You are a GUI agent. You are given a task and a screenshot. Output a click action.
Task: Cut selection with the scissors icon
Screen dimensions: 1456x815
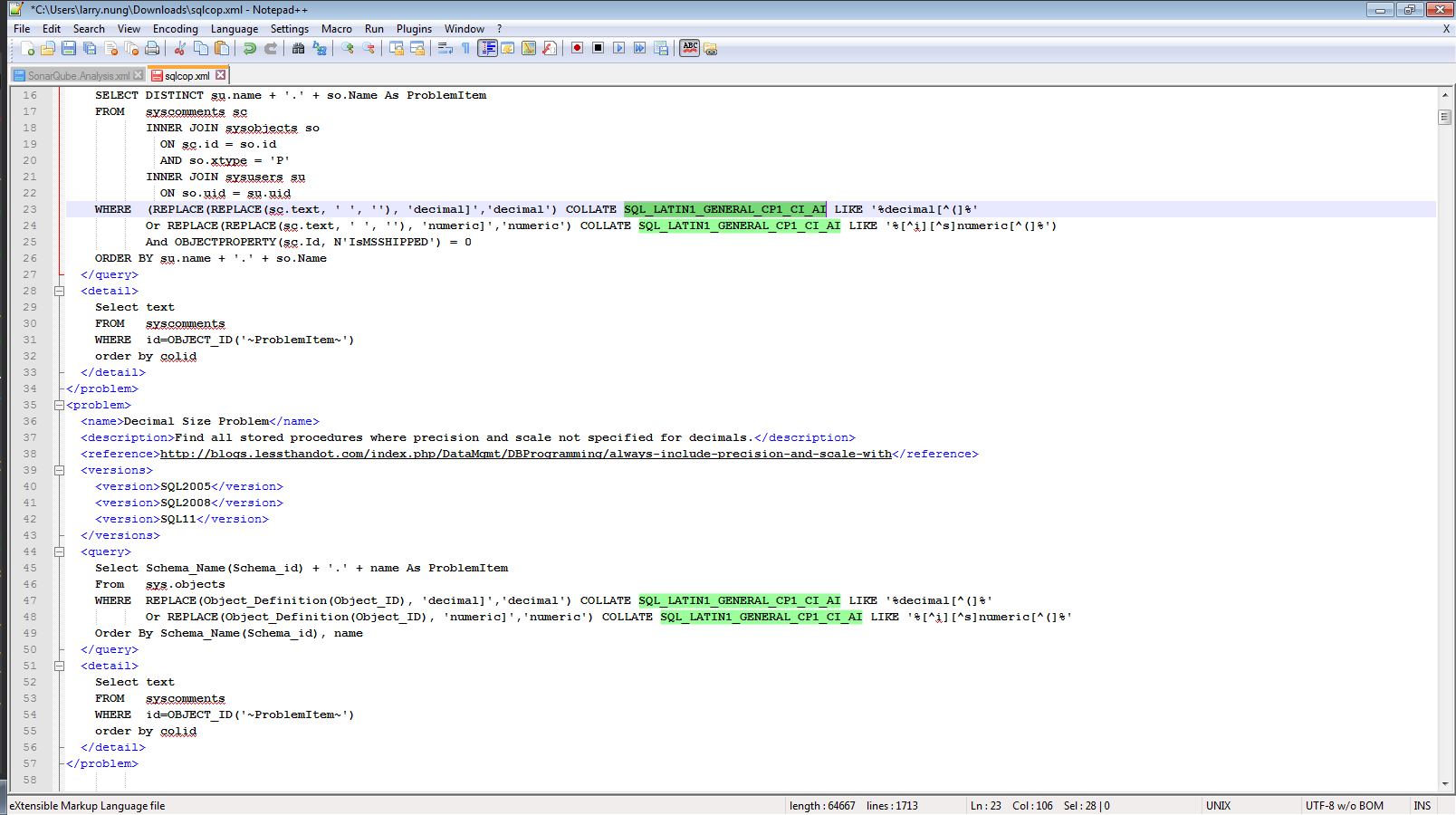180,48
